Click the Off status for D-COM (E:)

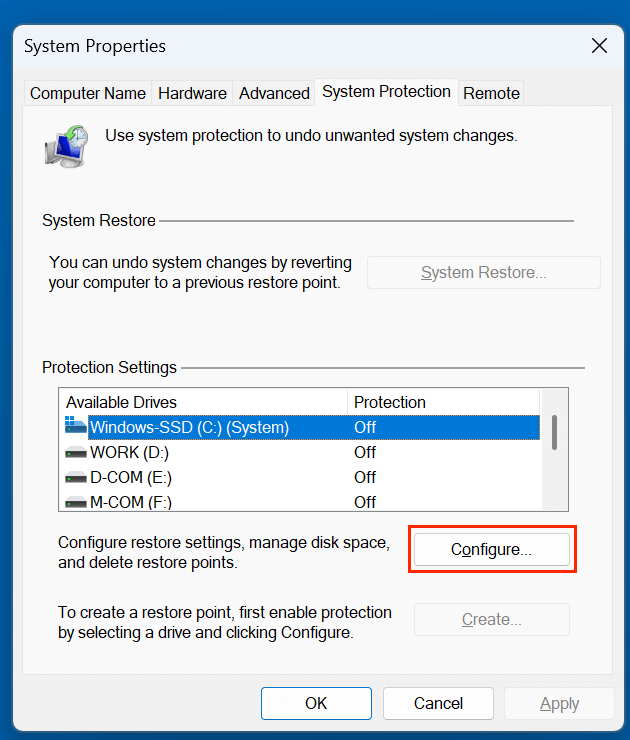365,478
